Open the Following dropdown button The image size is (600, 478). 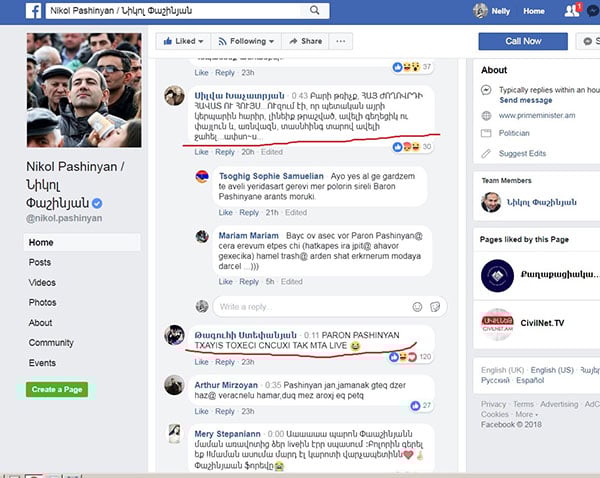[x=246, y=41]
